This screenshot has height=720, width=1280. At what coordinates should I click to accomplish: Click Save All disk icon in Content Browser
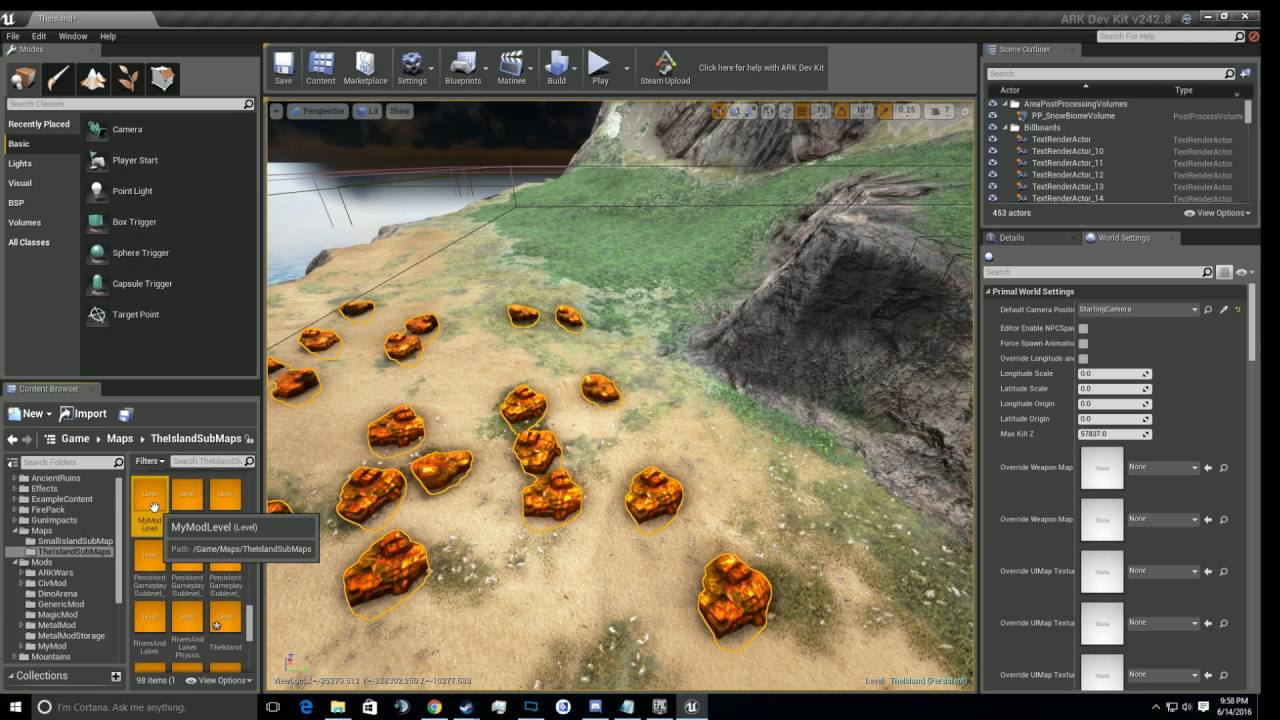(125, 414)
